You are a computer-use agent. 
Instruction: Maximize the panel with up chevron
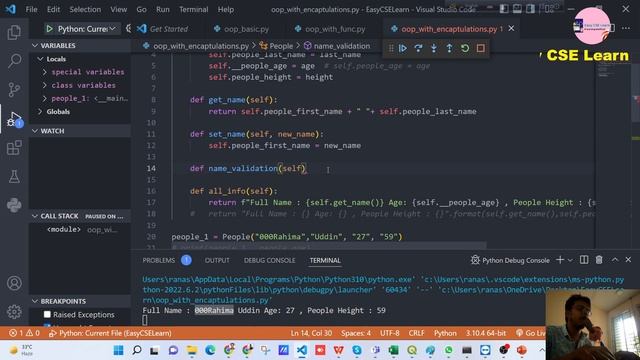(615, 260)
